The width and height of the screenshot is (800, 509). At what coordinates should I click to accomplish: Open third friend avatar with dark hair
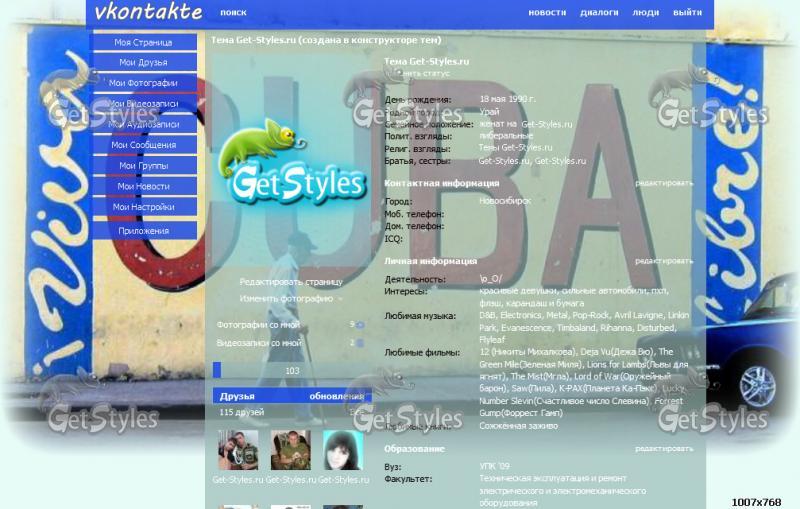coord(343,450)
